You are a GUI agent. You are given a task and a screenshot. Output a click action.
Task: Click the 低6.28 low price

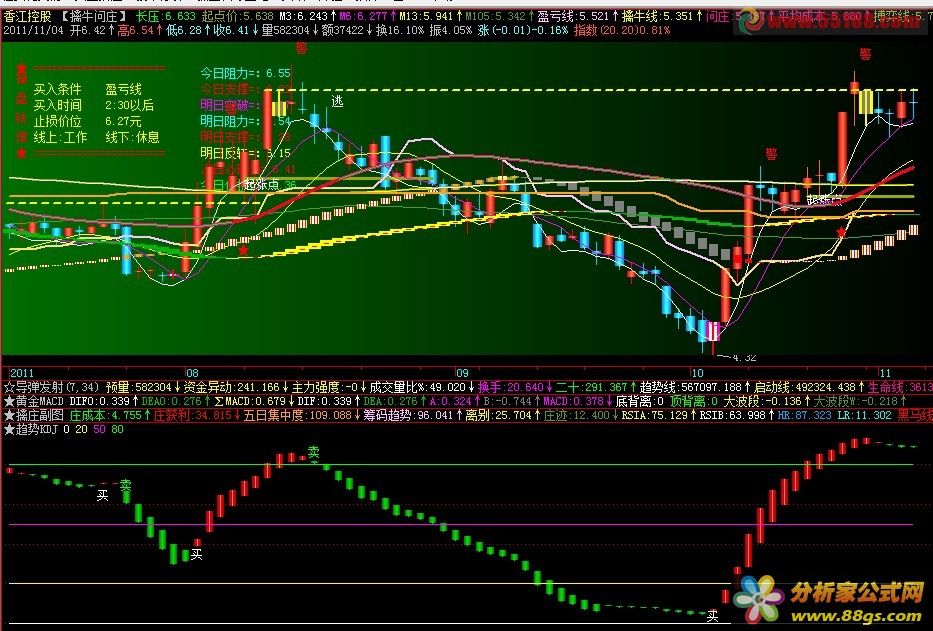click(184, 30)
